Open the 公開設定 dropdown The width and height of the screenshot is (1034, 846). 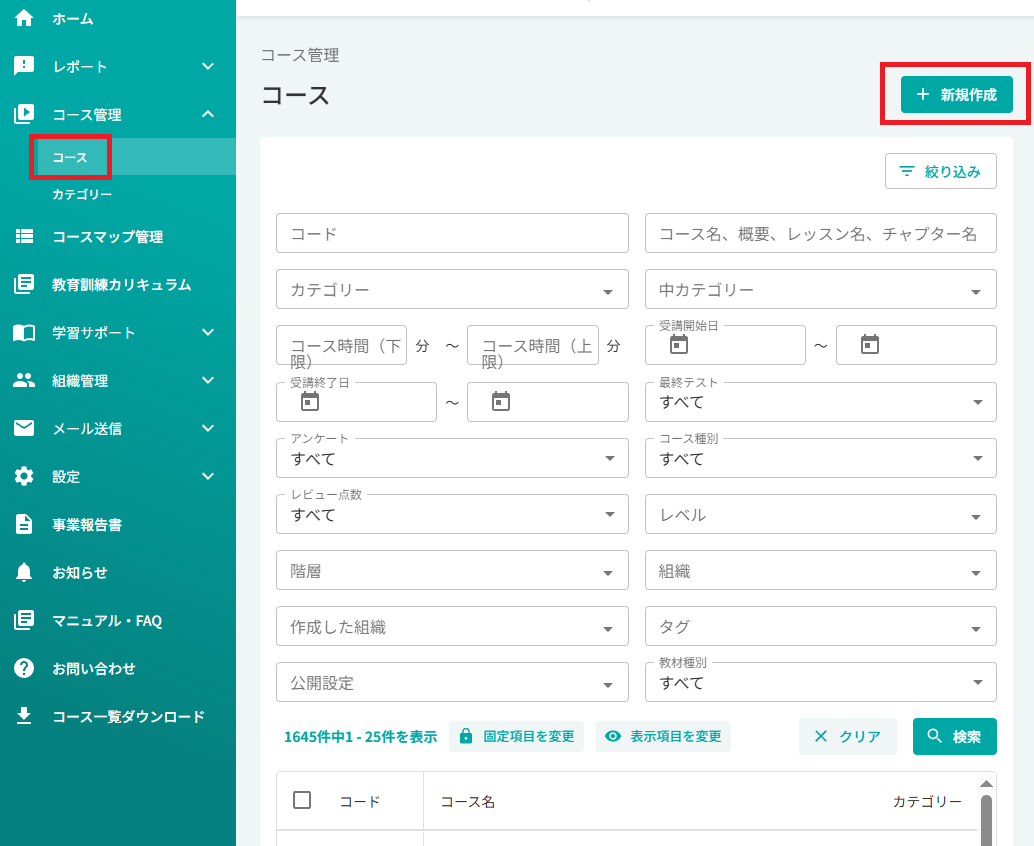pyautogui.click(x=452, y=682)
